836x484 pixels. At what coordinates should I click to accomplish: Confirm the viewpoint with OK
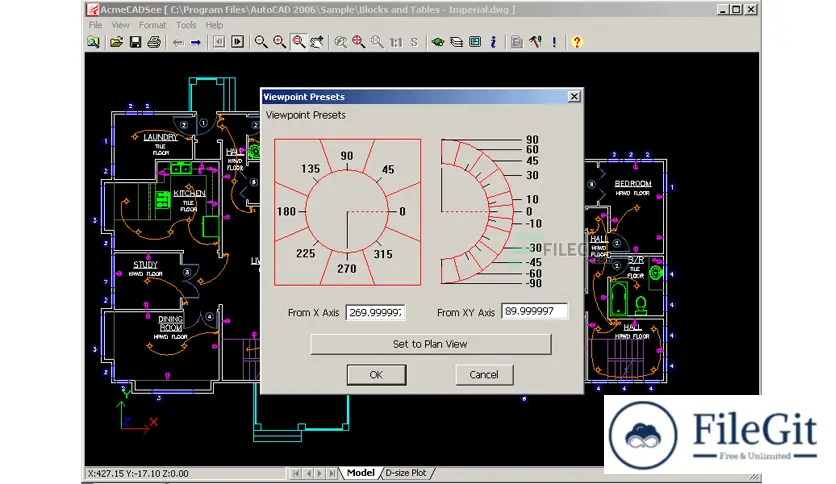(376, 375)
